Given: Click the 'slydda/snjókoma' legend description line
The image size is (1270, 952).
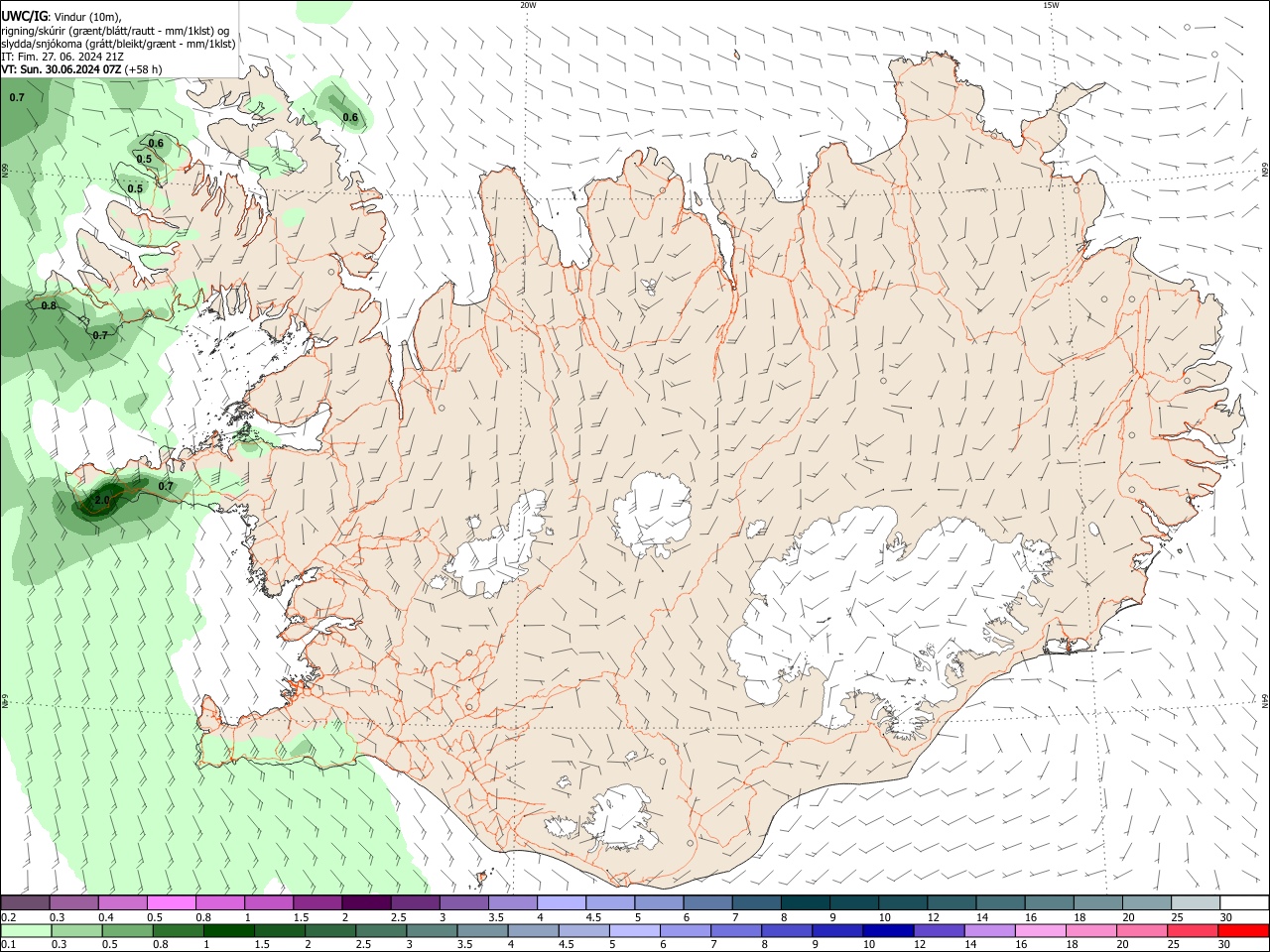Looking at the screenshot, I should tap(118, 44).
